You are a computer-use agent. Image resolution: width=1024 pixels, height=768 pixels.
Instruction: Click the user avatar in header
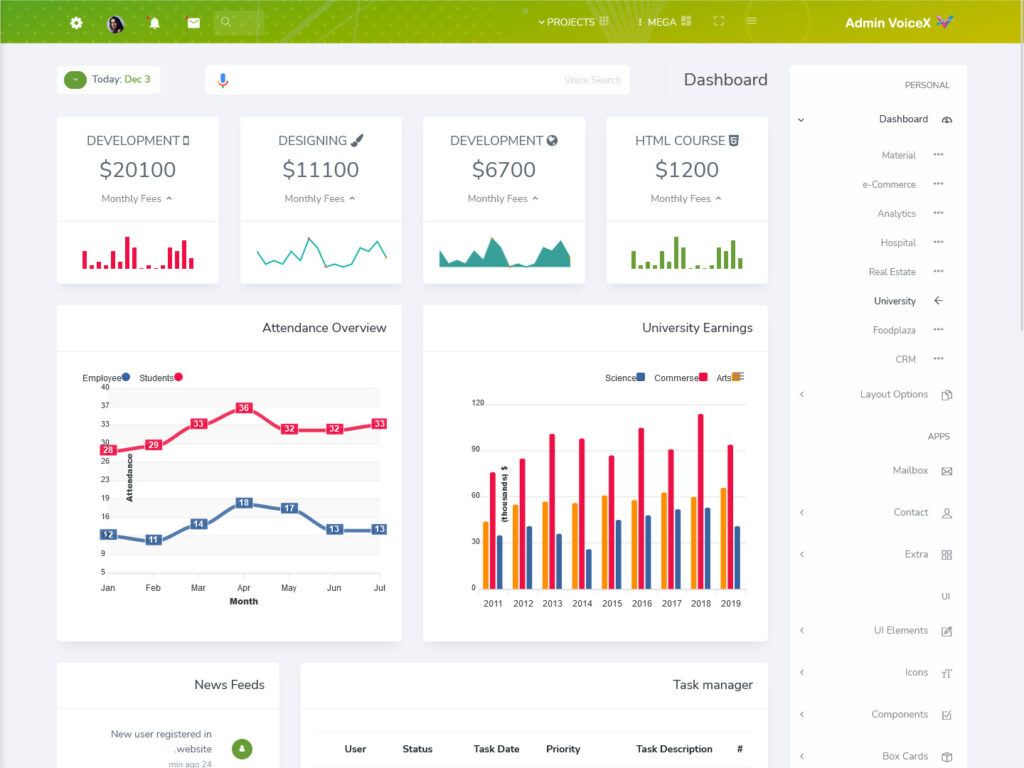[115, 23]
